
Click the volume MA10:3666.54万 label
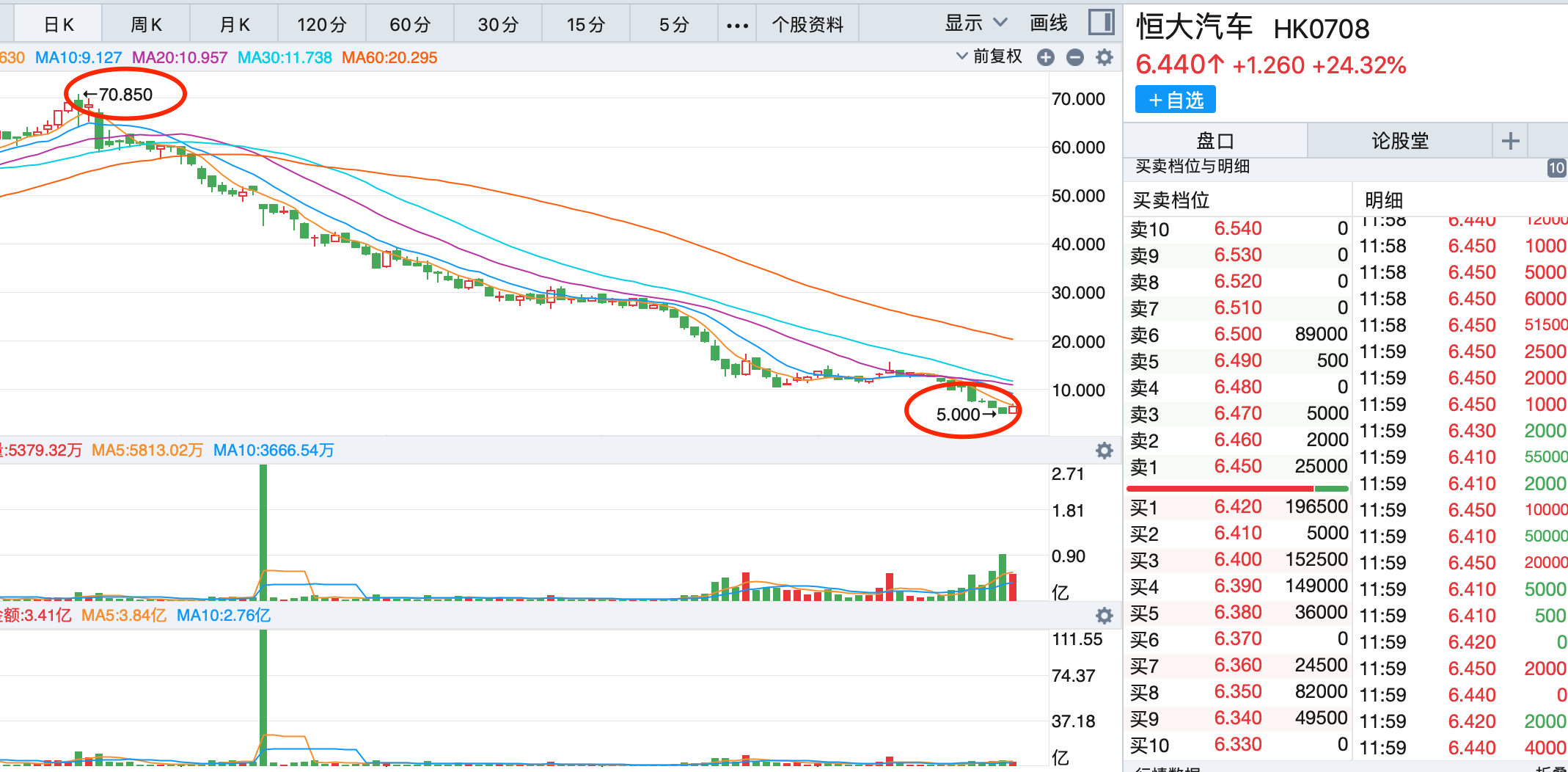tap(274, 450)
